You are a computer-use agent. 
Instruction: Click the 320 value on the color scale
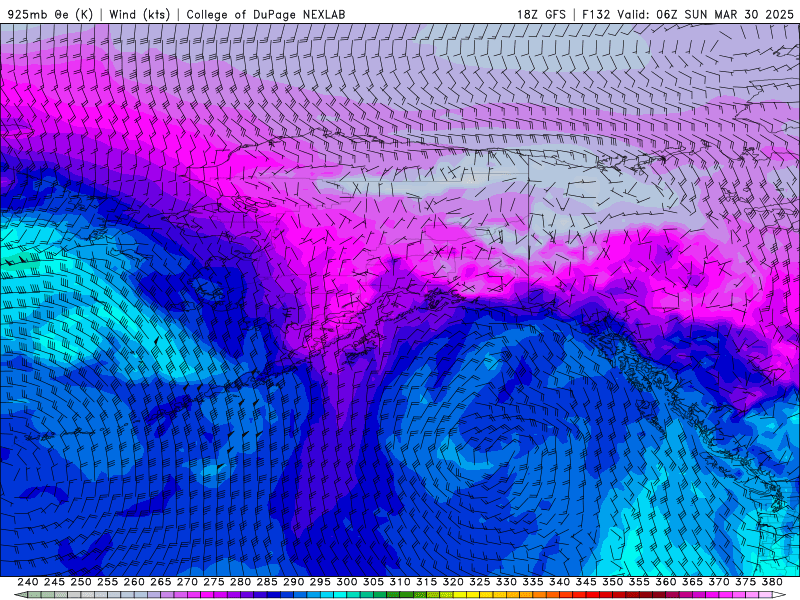coord(453,582)
